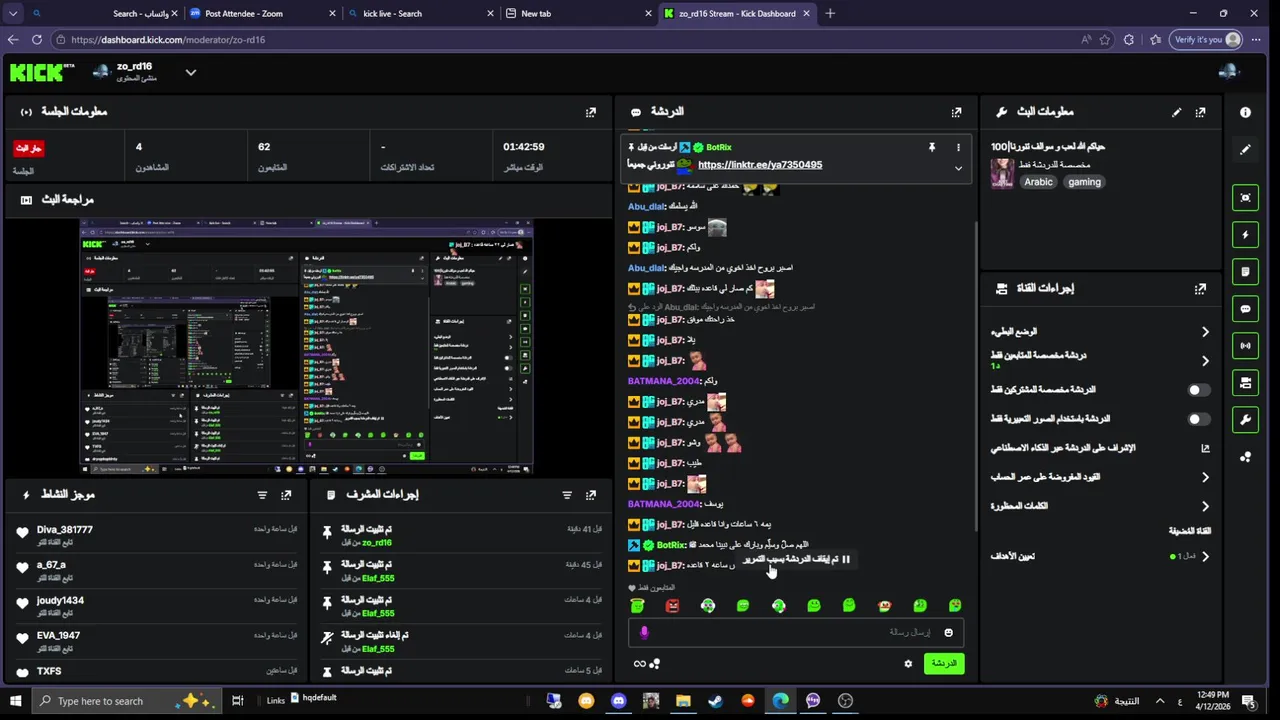Insert the angry red emote
The height and width of the screenshot is (720, 1280).
tap(672, 605)
